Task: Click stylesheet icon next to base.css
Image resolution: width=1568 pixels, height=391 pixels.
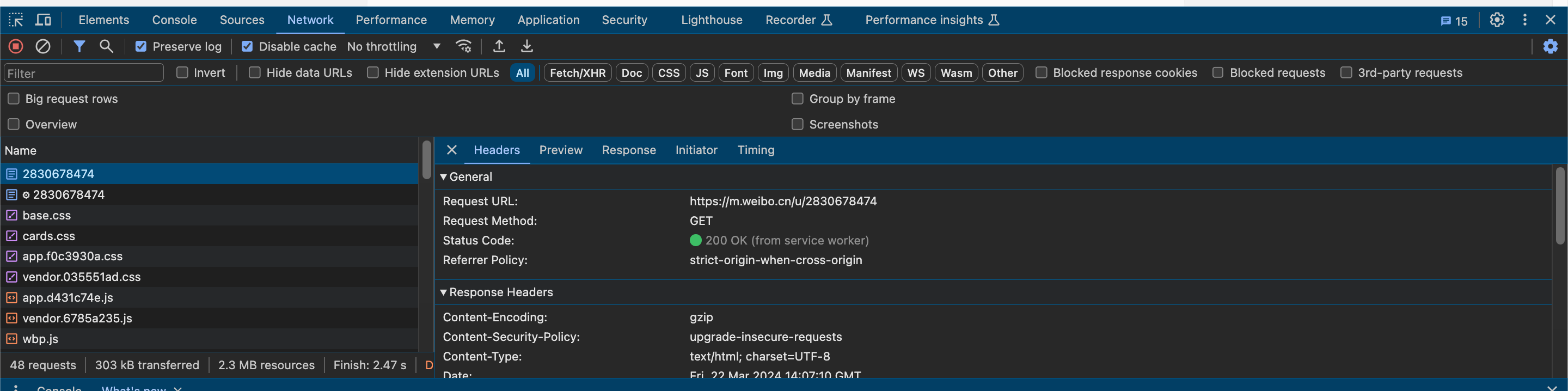Action: click(11, 216)
